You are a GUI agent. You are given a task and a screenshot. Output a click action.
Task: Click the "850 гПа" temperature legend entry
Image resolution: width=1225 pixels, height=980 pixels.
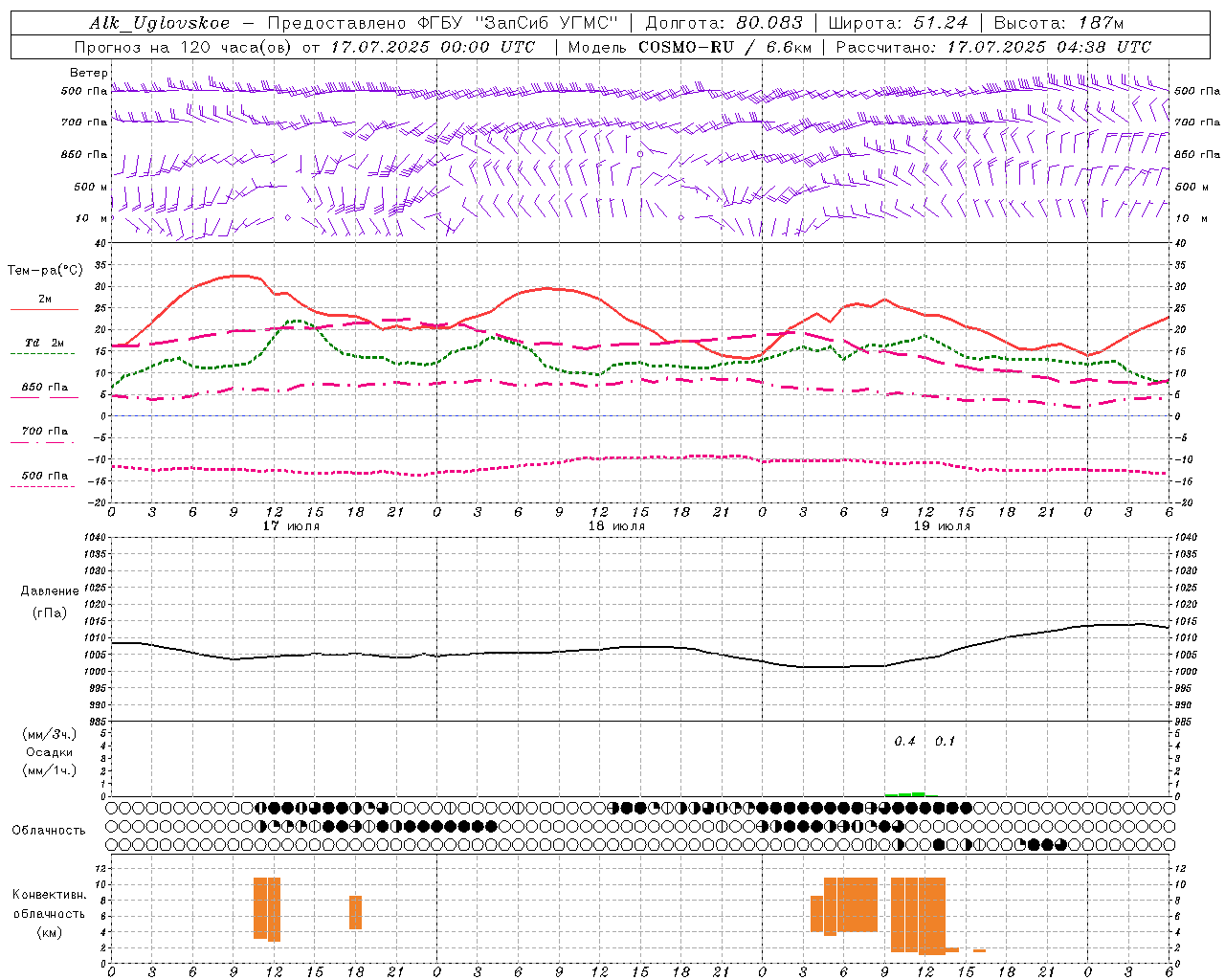tap(45, 388)
